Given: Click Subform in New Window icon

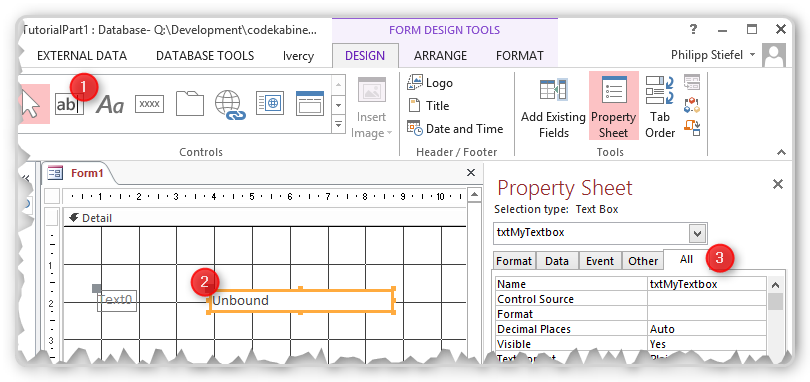Looking at the screenshot, I should coord(692,82).
